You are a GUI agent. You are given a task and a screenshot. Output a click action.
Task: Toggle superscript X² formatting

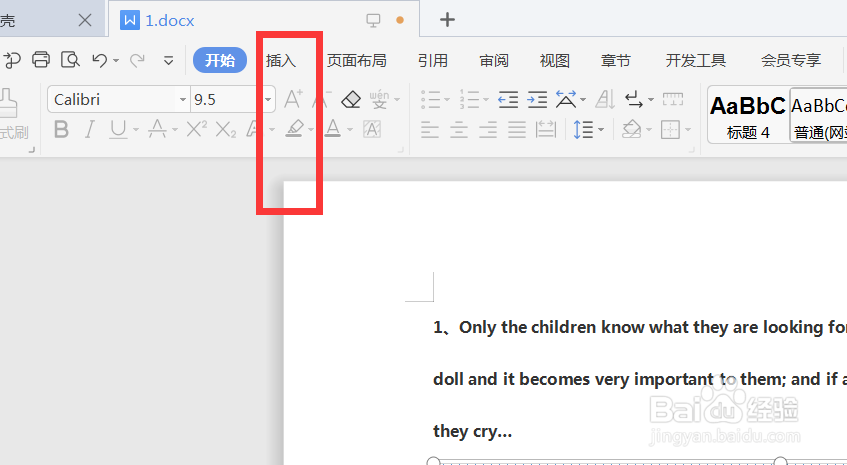(x=197, y=130)
